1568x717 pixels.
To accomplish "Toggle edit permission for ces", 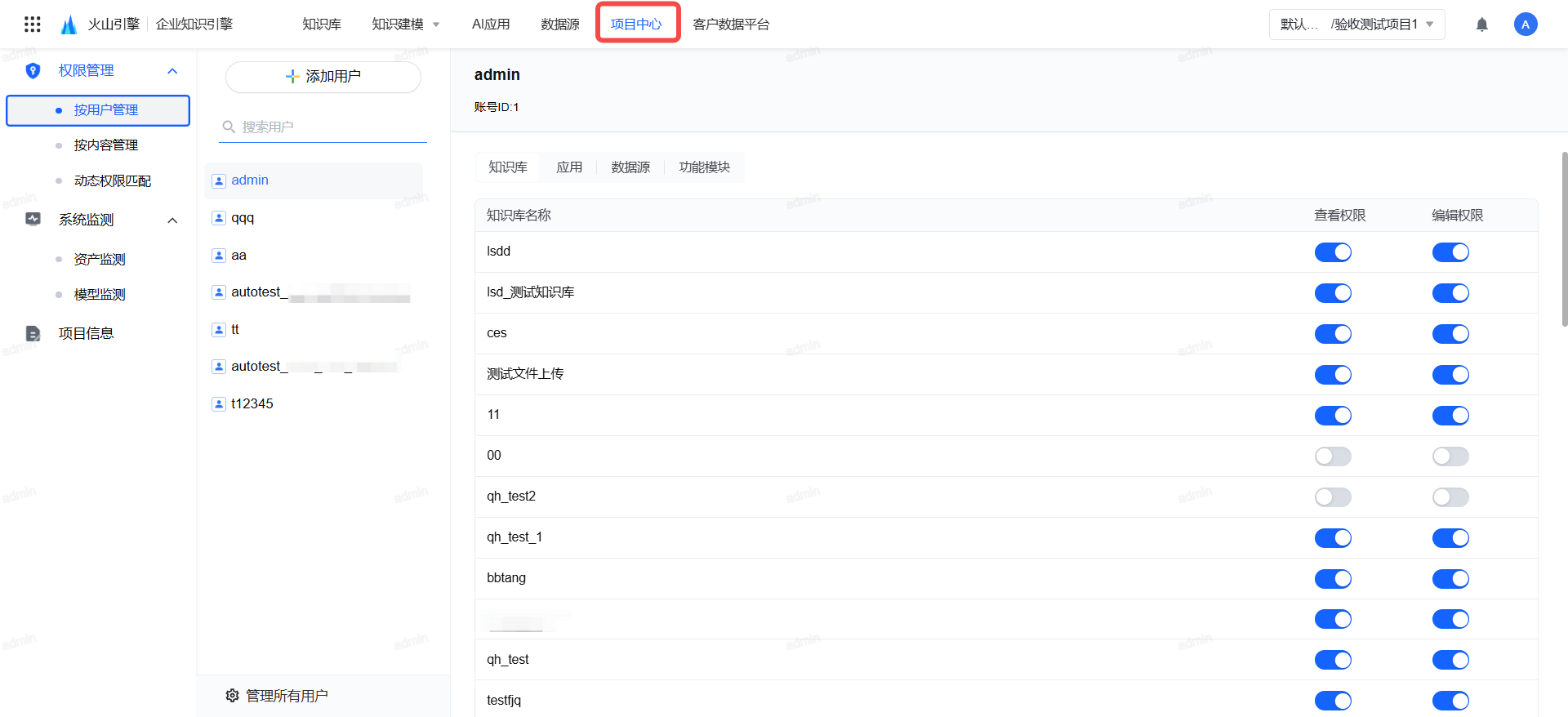I will click(x=1450, y=334).
